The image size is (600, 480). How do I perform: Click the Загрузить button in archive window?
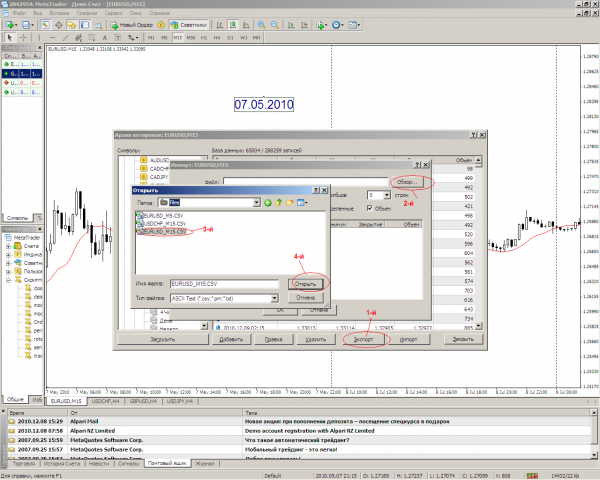163,340
